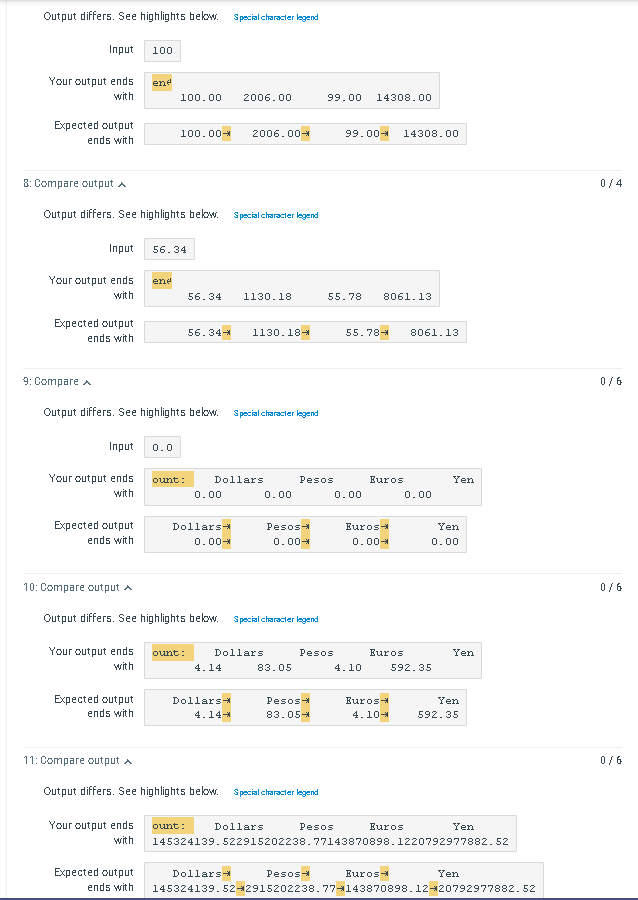Image resolution: width=638 pixels, height=900 pixels.
Task: Click the input box showing 56.34
Action: [169, 249]
